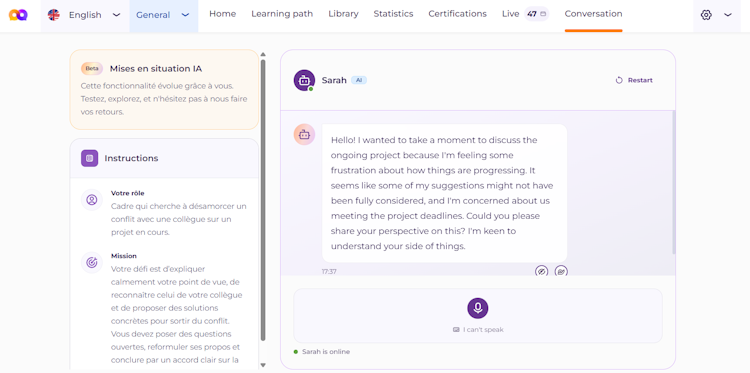The height and width of the screenshot is (373, 750).
Task: Open settings via the gear icon
Action: pos(706,15)
